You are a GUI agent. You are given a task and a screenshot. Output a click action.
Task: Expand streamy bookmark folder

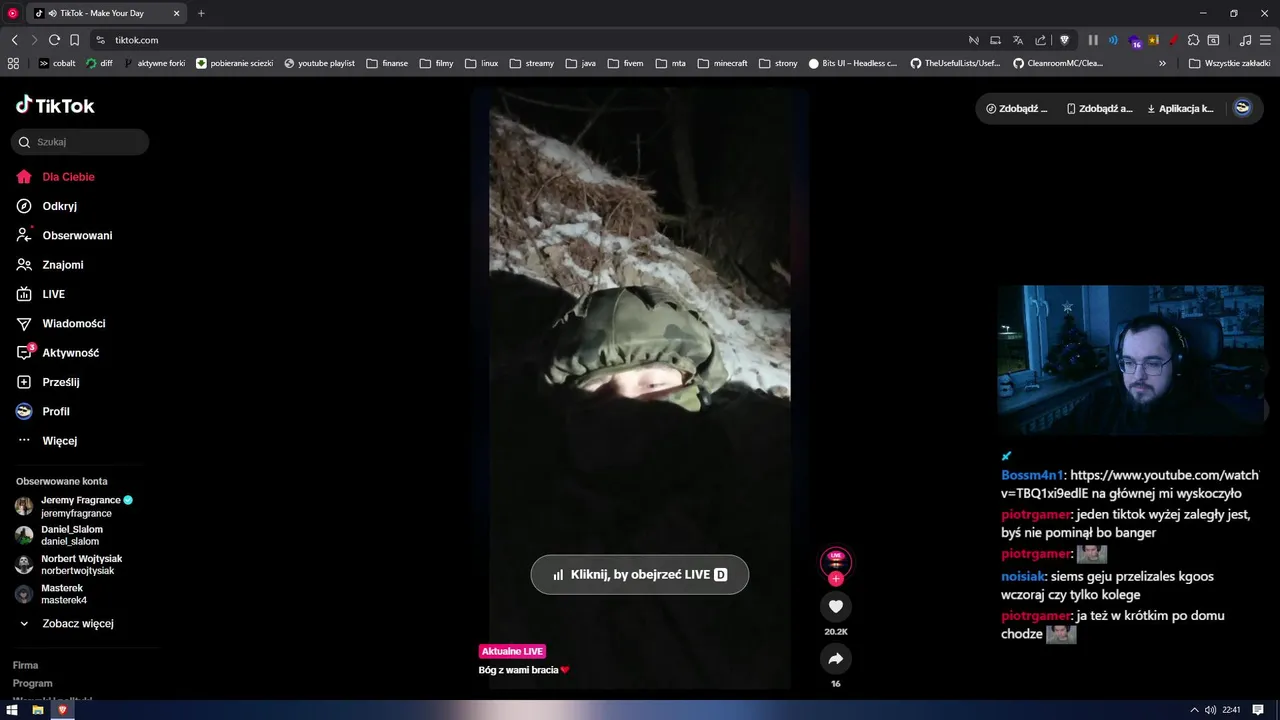[x=532, y=63]
